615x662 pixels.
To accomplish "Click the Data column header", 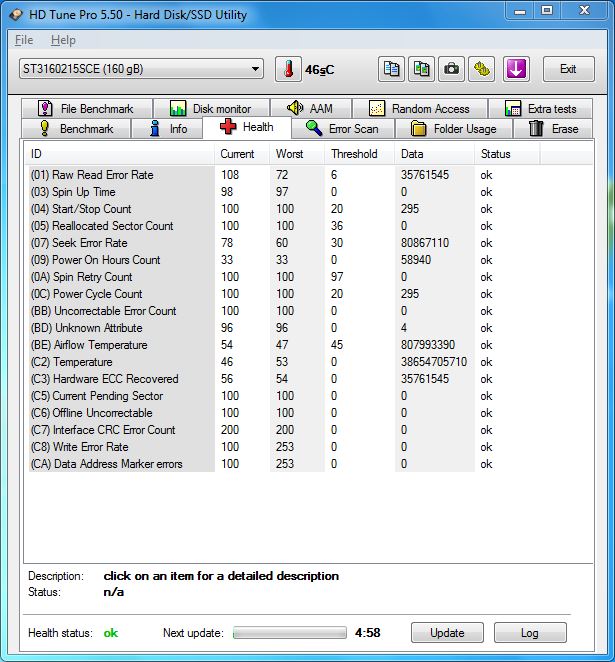I will (x=435, y=154).
